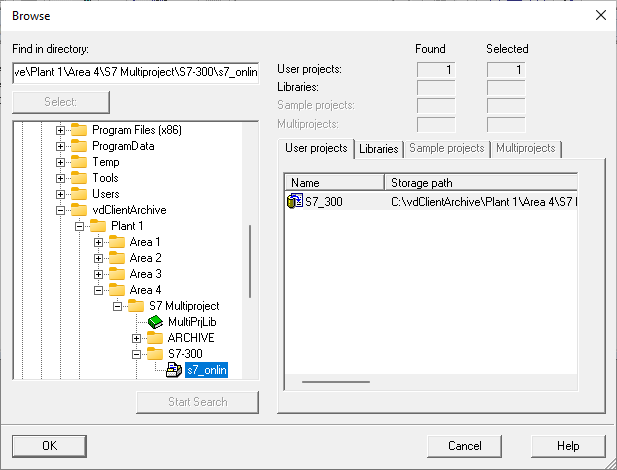Click the Find in directory path field

click(135, 72)
